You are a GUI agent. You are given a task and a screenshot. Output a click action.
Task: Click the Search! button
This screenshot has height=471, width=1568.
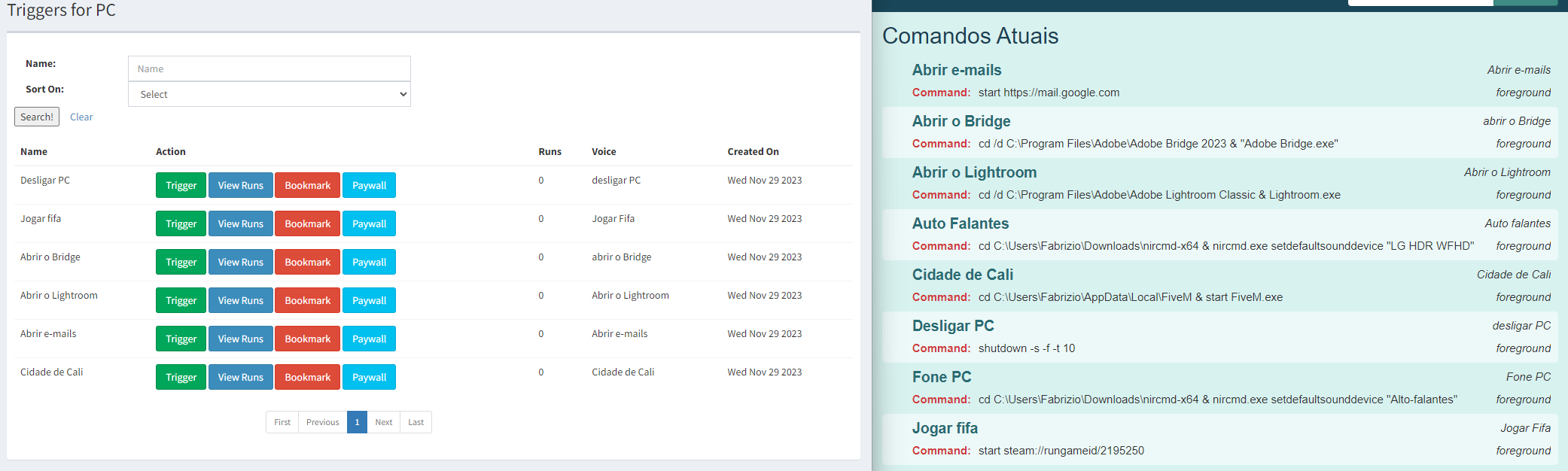click(37, 117)
